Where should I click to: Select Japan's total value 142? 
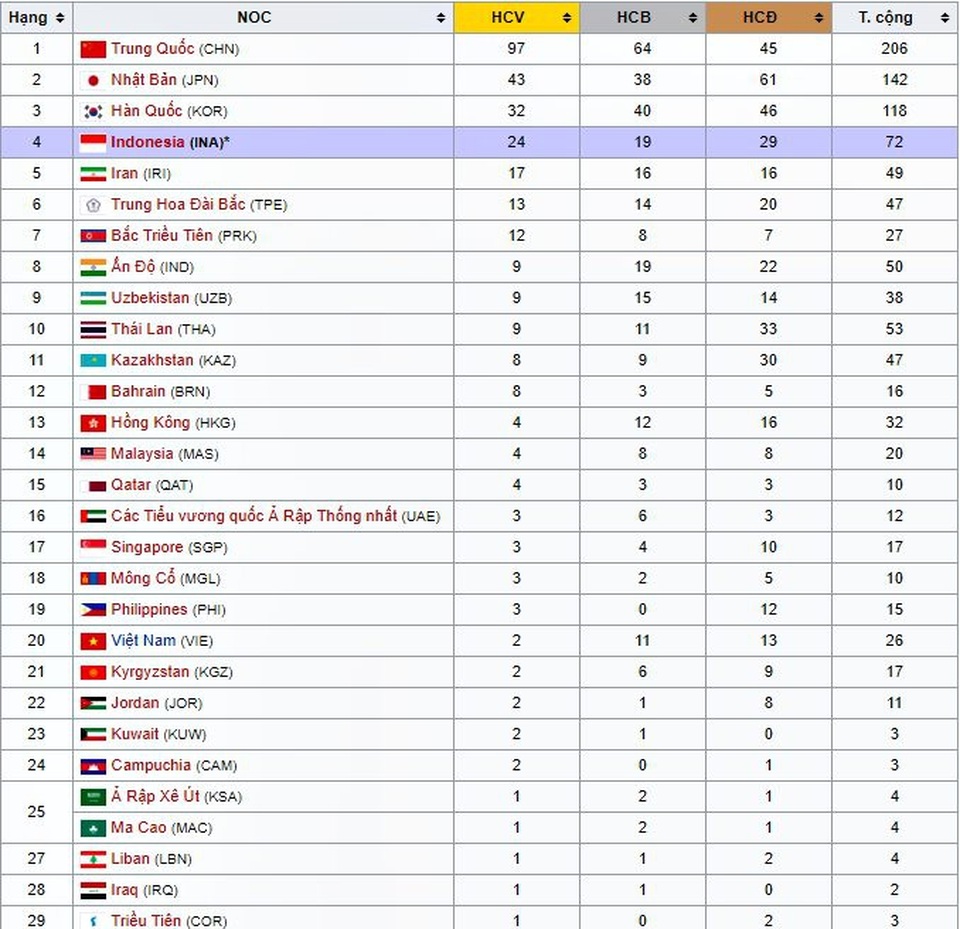point(894,80)
